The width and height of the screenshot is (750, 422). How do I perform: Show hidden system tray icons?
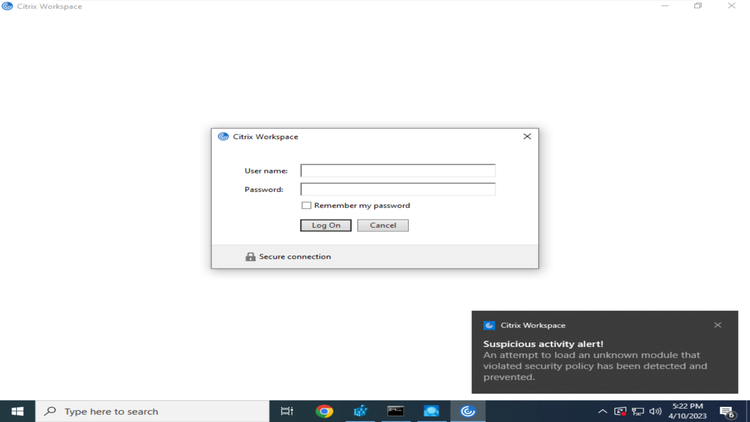pos(603,411)
